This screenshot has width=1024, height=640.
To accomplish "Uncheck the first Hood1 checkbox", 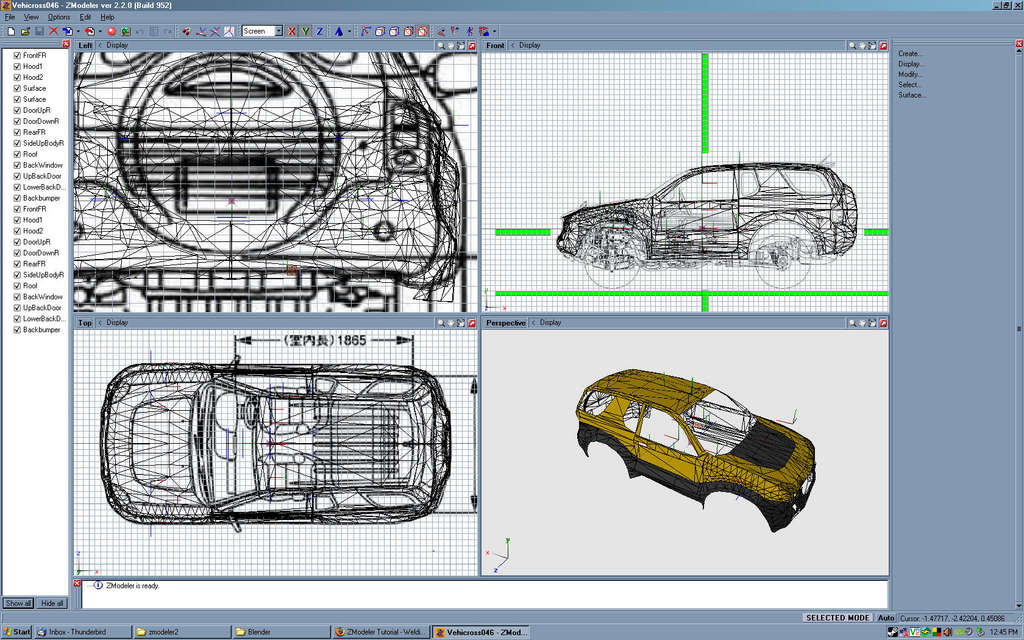I will 18,67.
